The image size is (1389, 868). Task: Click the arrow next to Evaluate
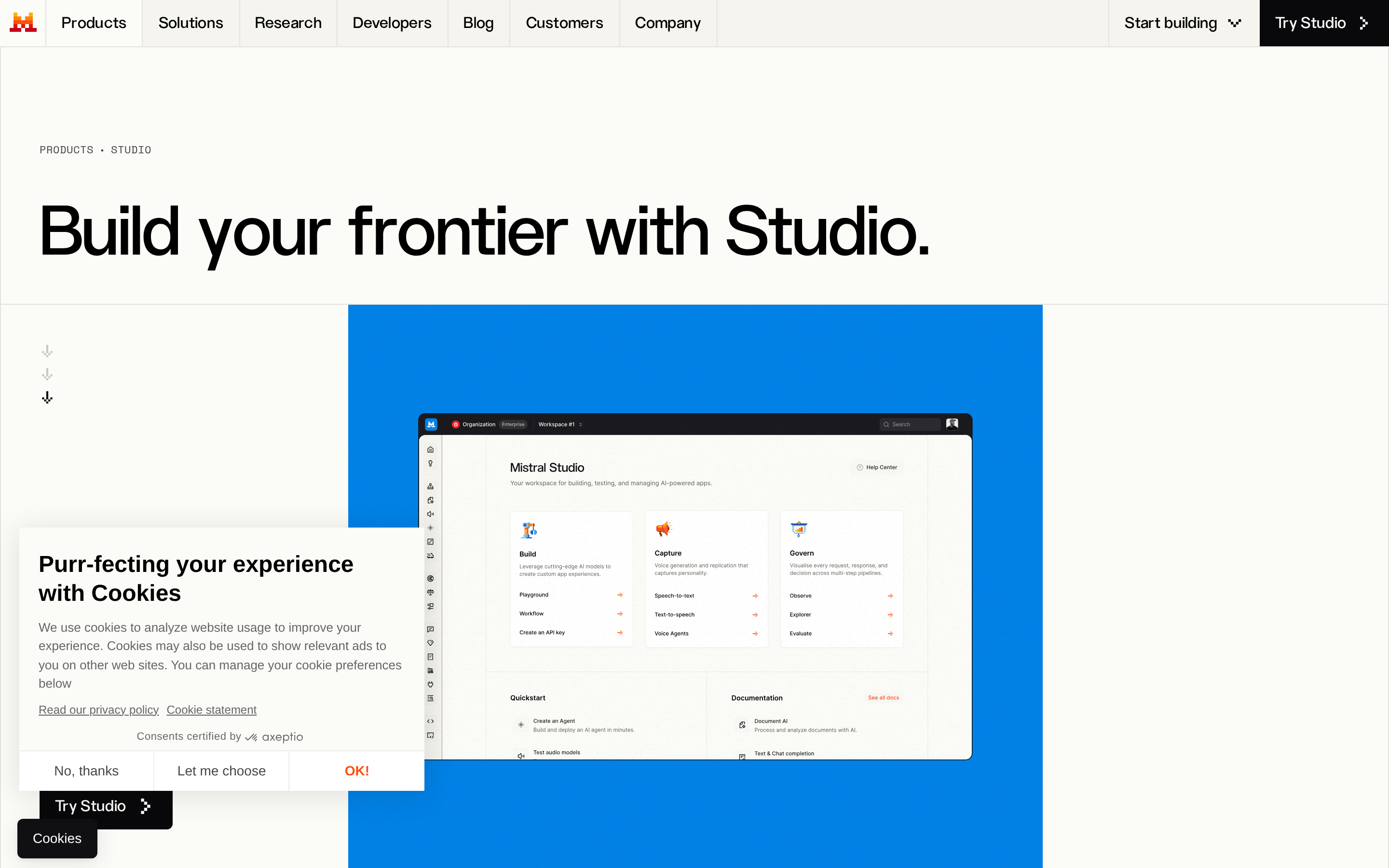(x=890, y=634)
